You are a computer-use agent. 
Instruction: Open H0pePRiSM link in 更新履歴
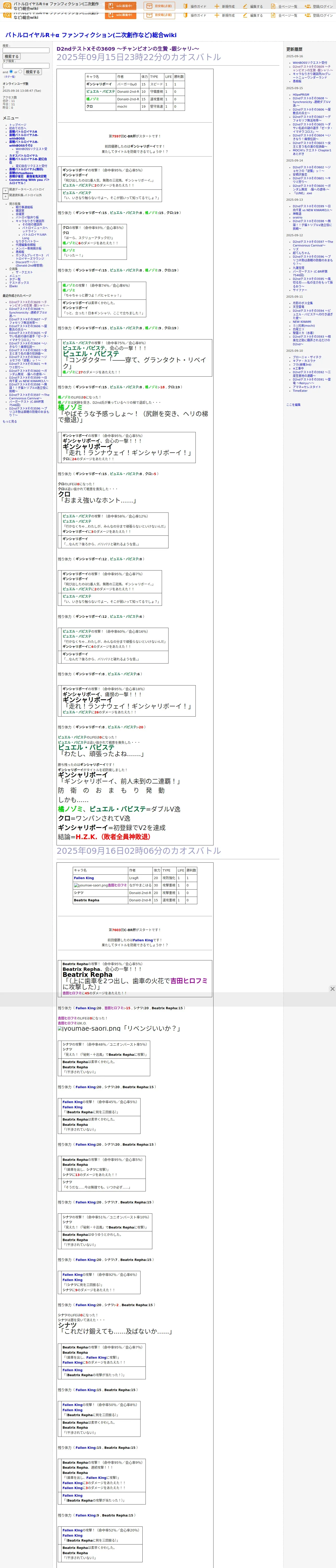(x=301, y=95)
